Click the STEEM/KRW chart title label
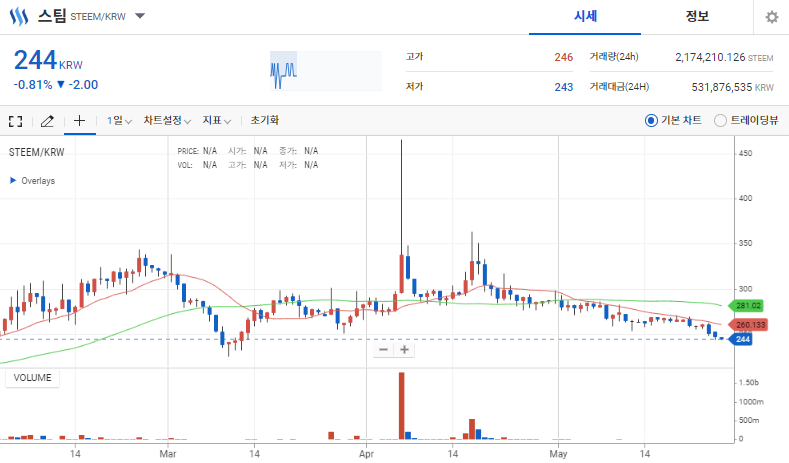 [36, 152]
